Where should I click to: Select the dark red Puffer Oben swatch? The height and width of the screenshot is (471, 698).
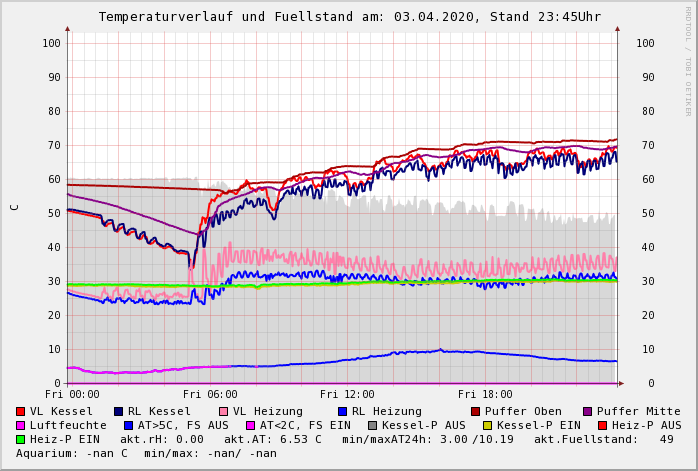pos(476,411)
